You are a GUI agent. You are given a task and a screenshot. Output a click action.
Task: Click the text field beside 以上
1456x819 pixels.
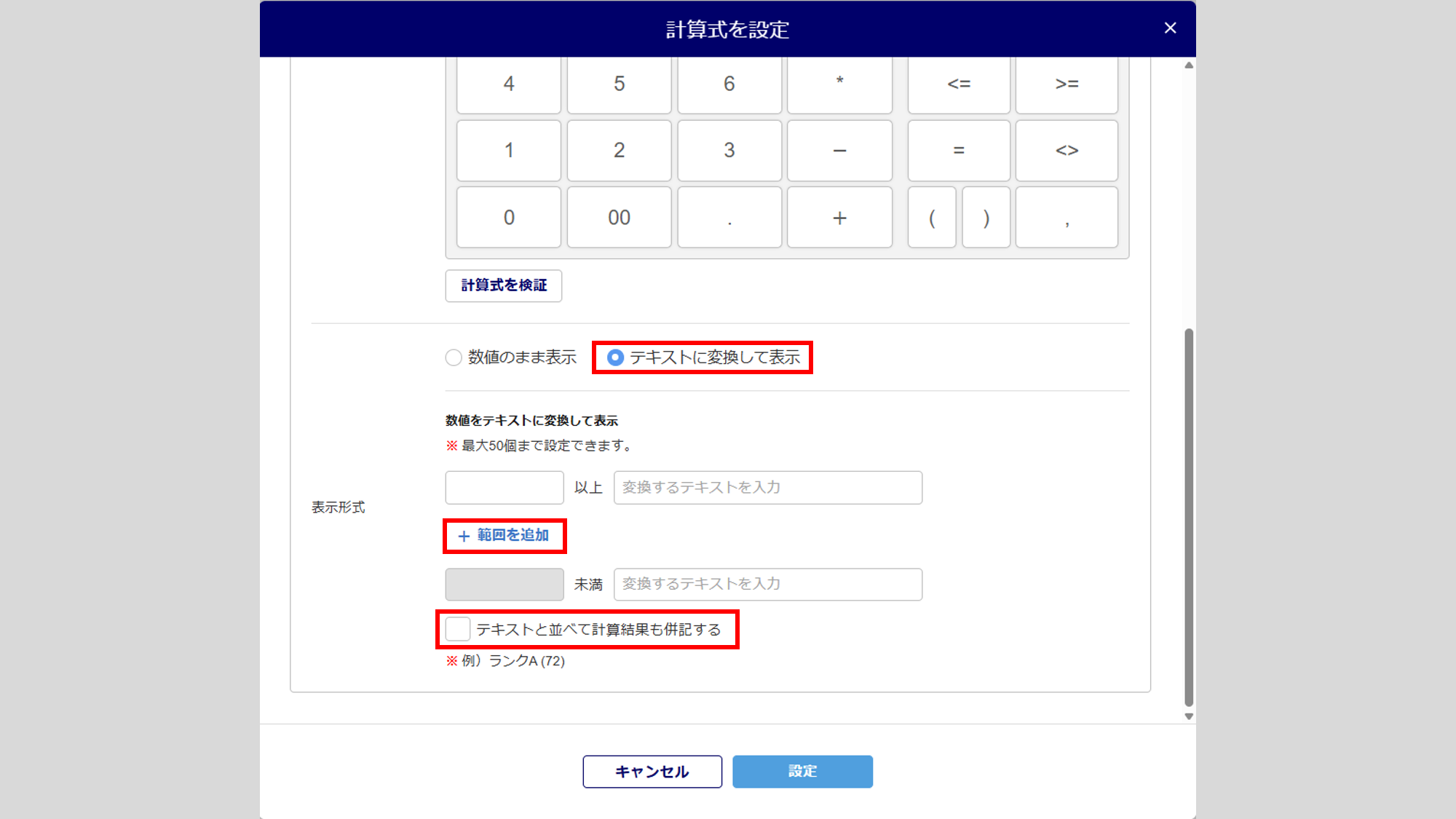click(768, 488)
